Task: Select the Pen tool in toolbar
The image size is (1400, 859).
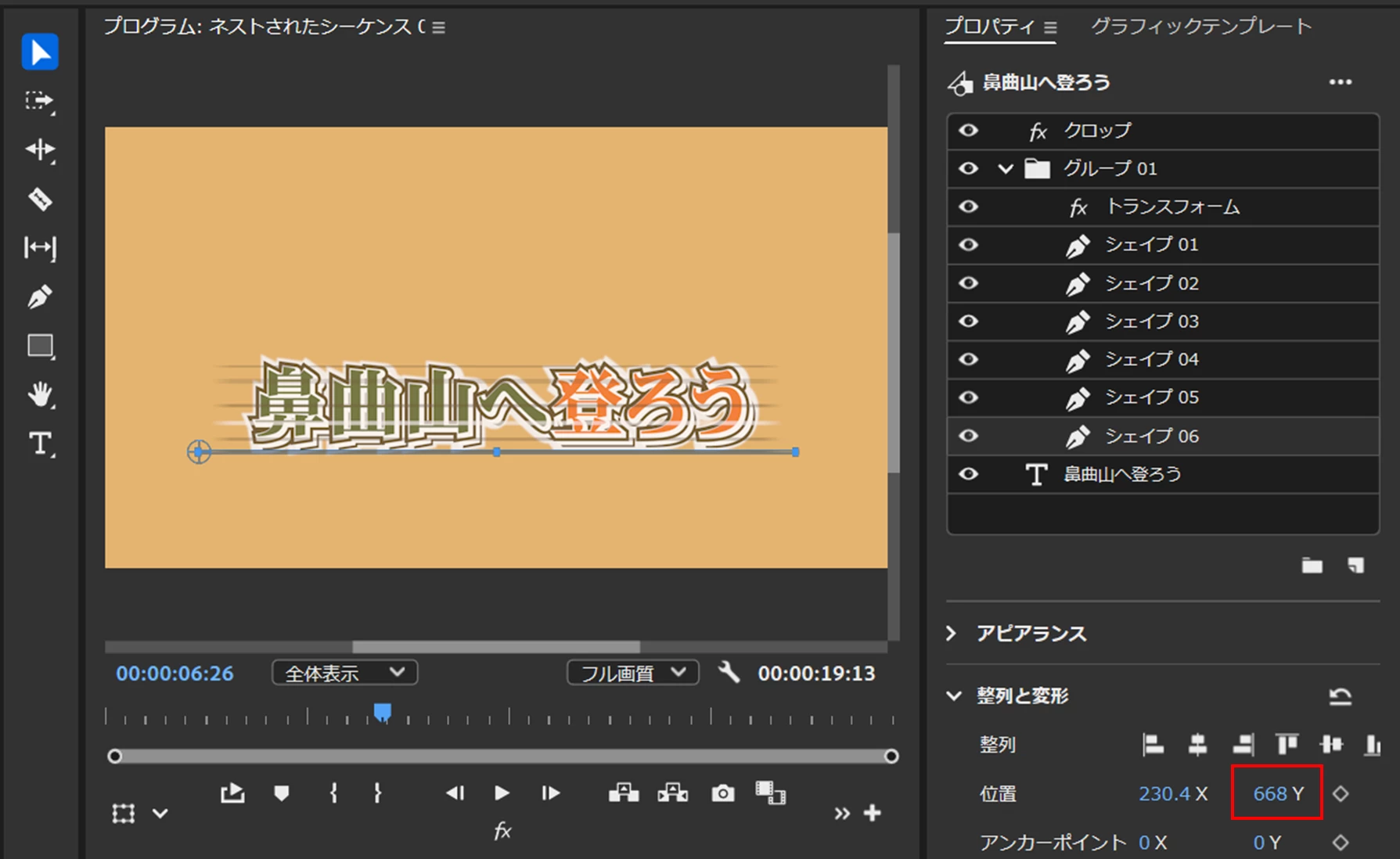Action: (x=40, y=297)
